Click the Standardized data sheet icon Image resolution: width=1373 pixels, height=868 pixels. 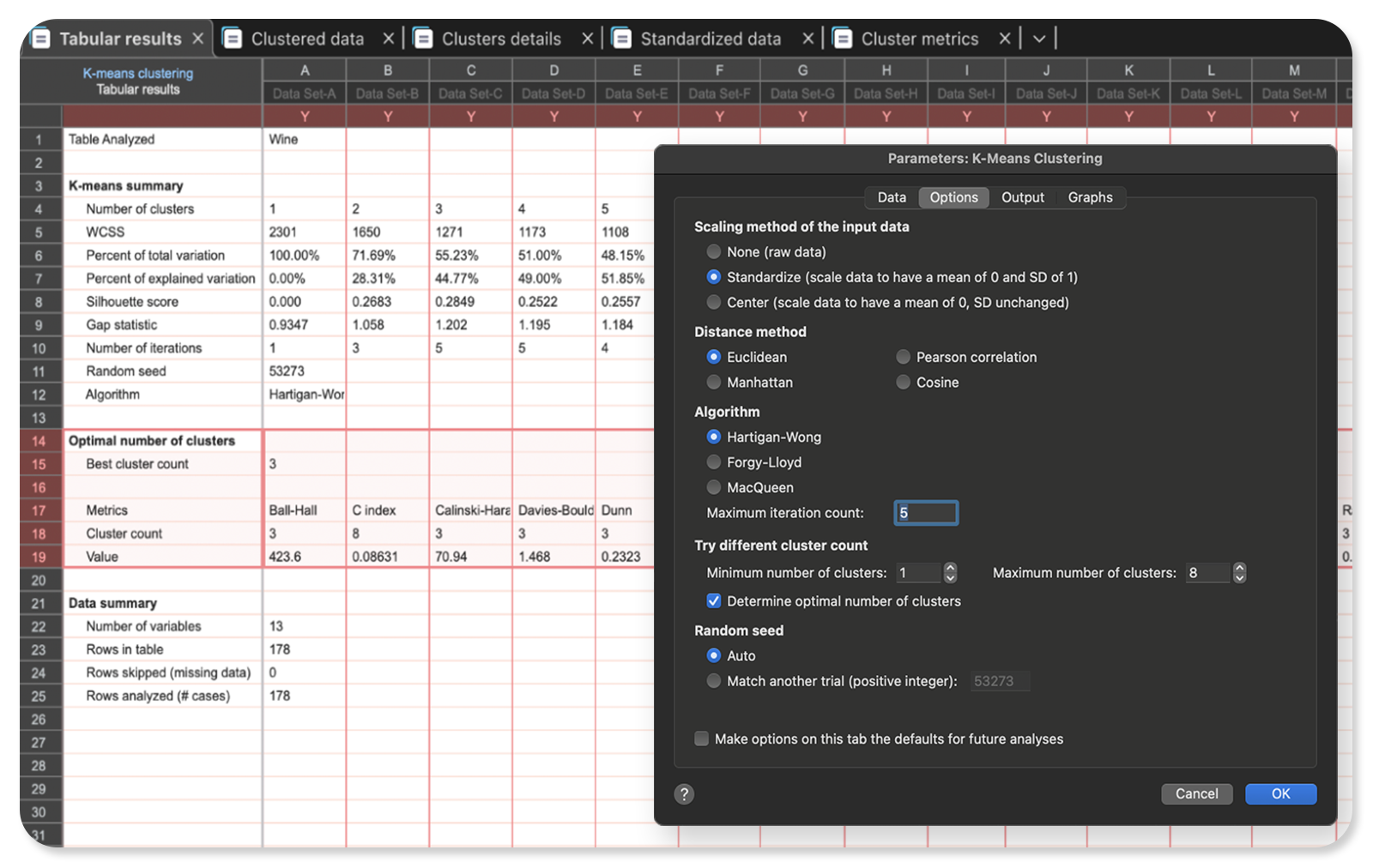click(x=621, y=39)
